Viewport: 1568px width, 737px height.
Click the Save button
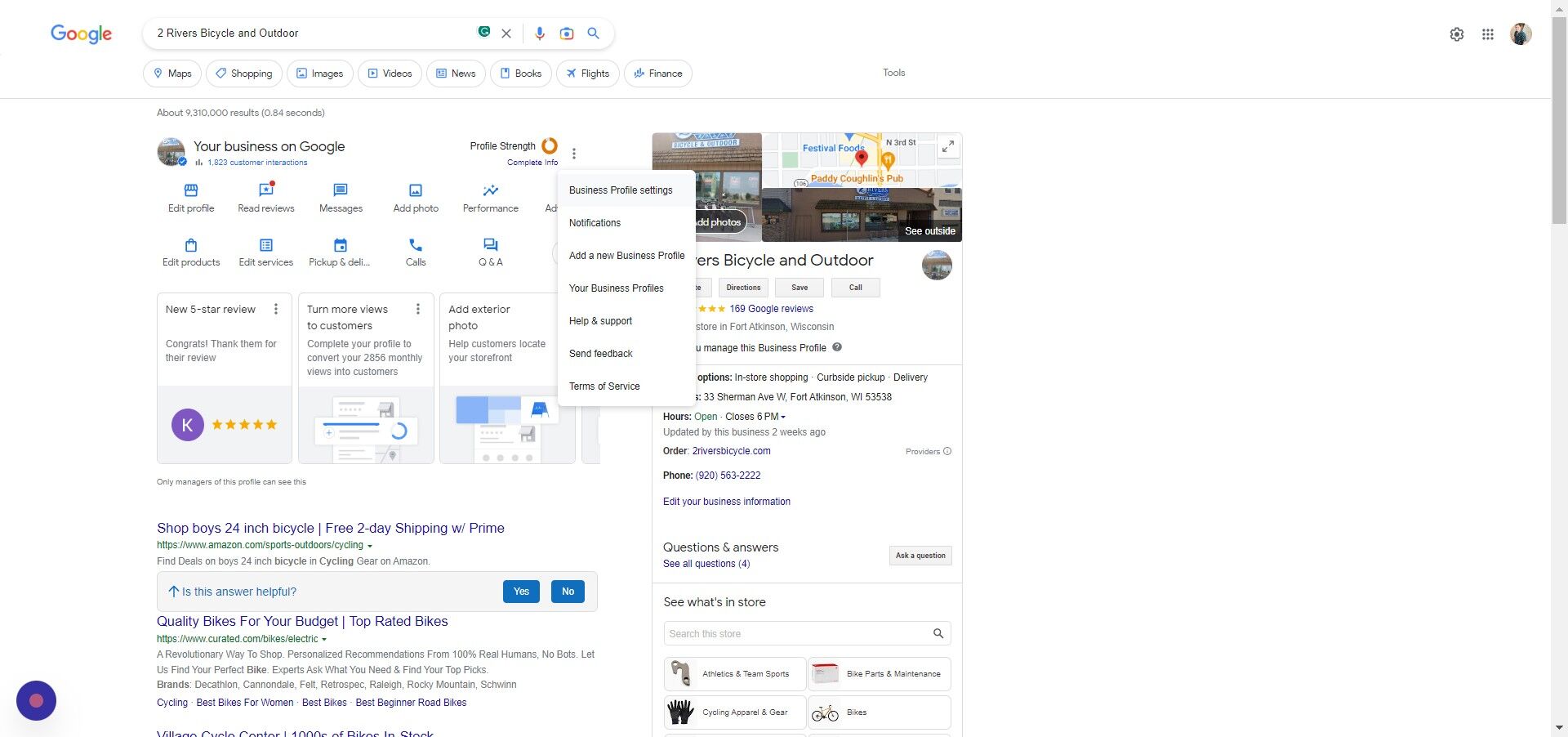click(800, 288)
